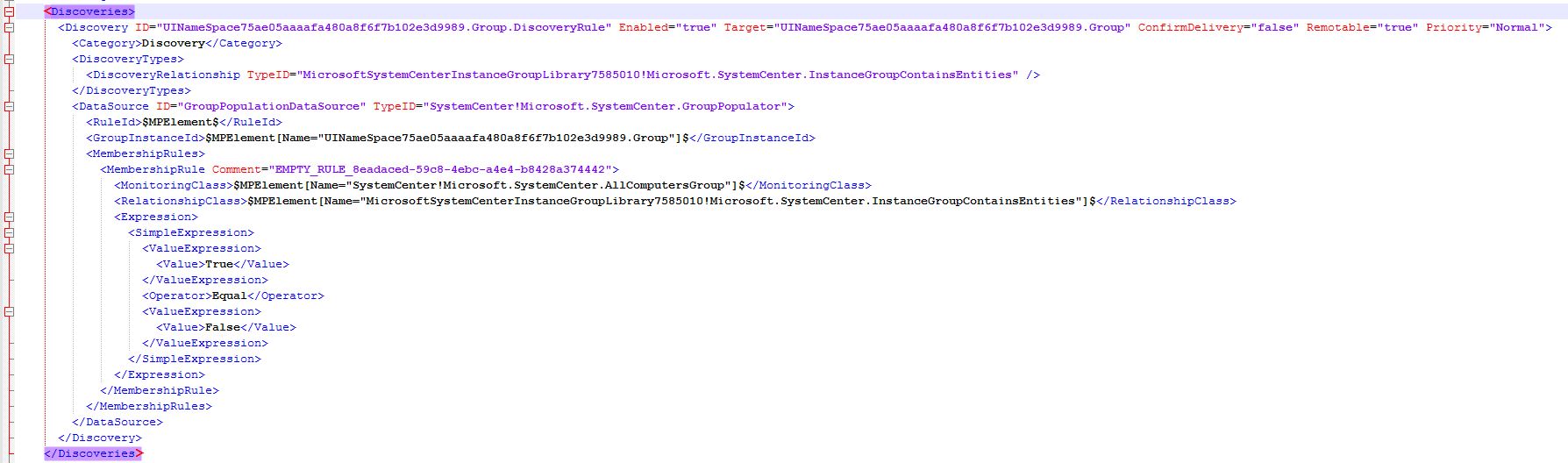Click the highlighted closing Discoveries tag
The image size is (1568, 463).
click(93, 453)
